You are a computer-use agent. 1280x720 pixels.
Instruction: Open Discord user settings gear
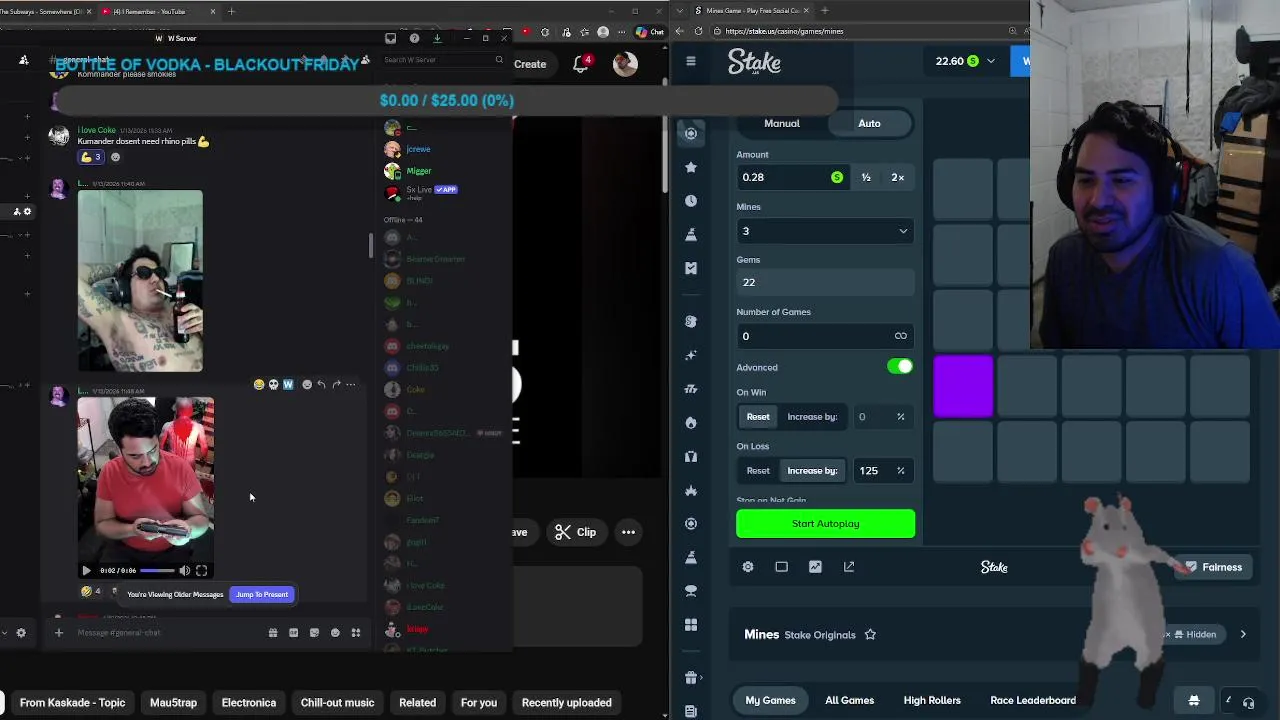point(20,632)
